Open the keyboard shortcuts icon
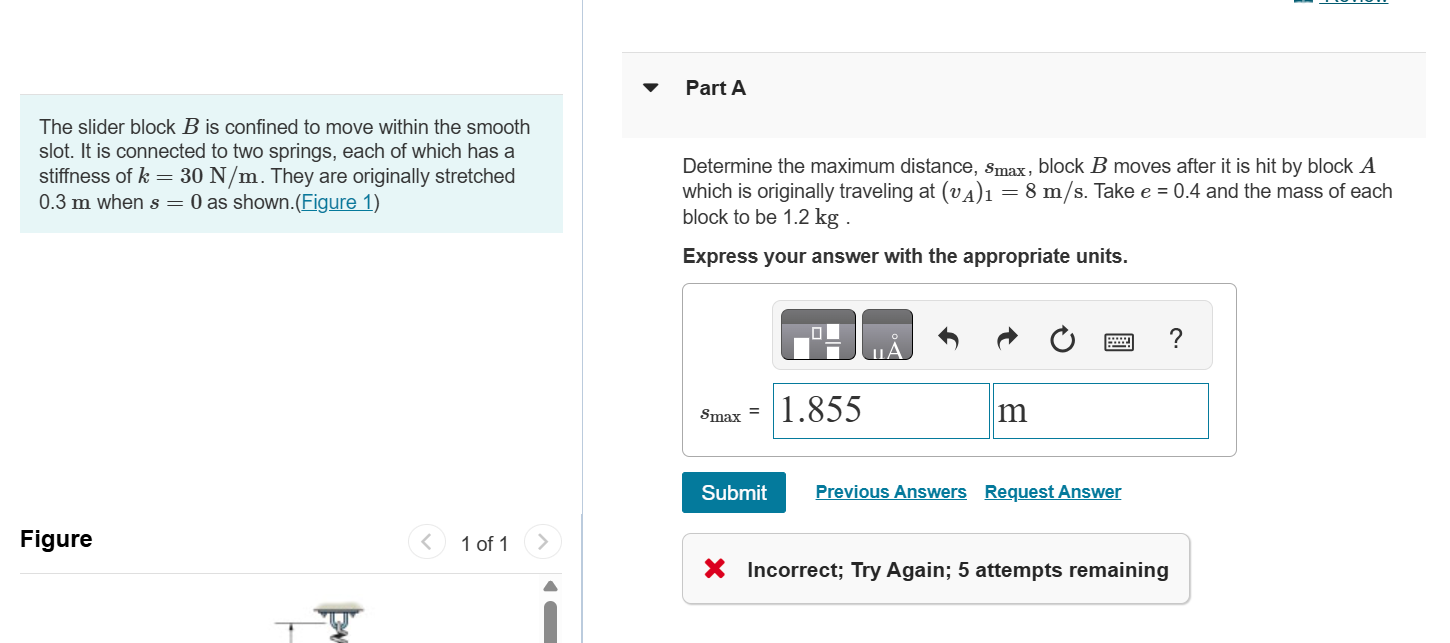1450x643 pixels. click(1119, 340)
